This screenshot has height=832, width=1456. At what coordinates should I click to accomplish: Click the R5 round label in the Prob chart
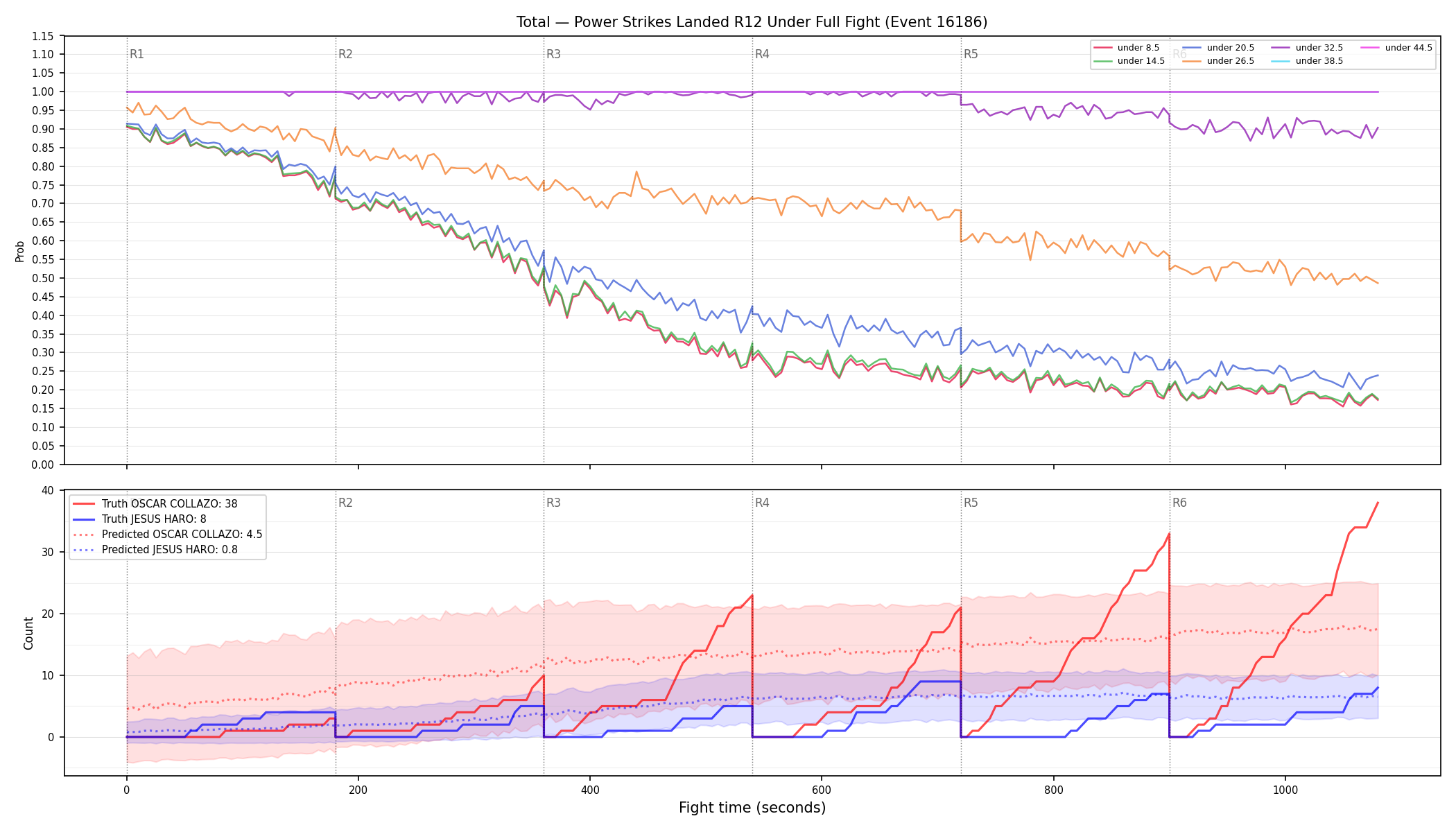click(971, 54)
